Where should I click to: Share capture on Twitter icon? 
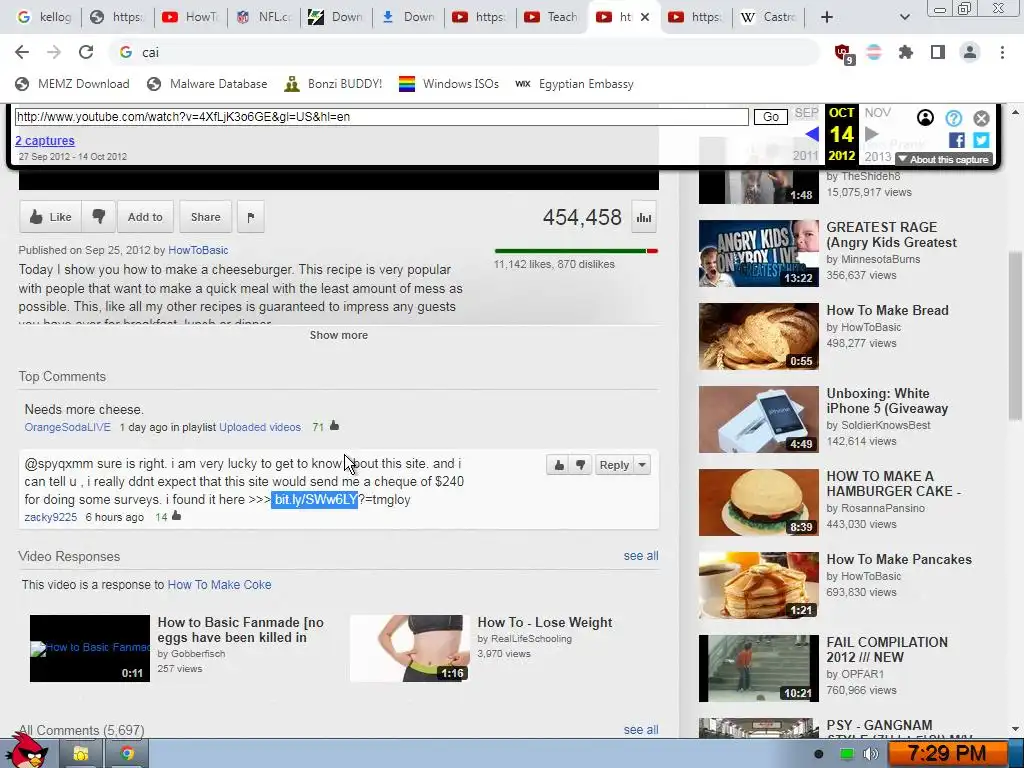[981, 140]
